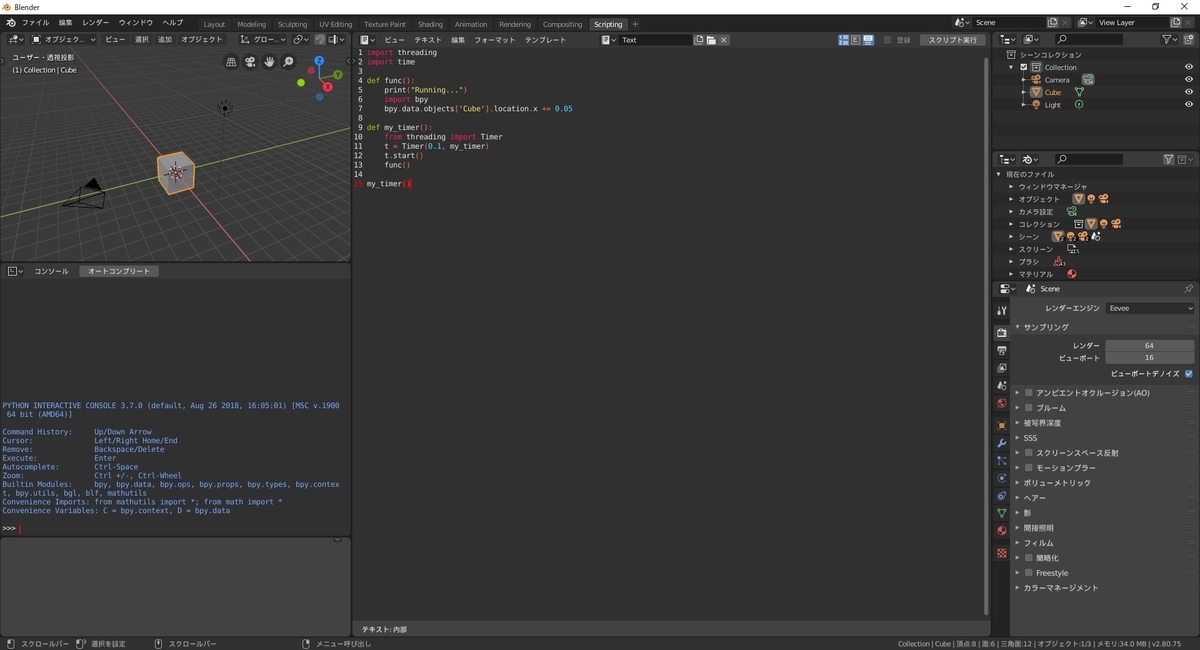Open the Physics properties tab icon
The image size is (1200, 650).
tap(1001, 478)
